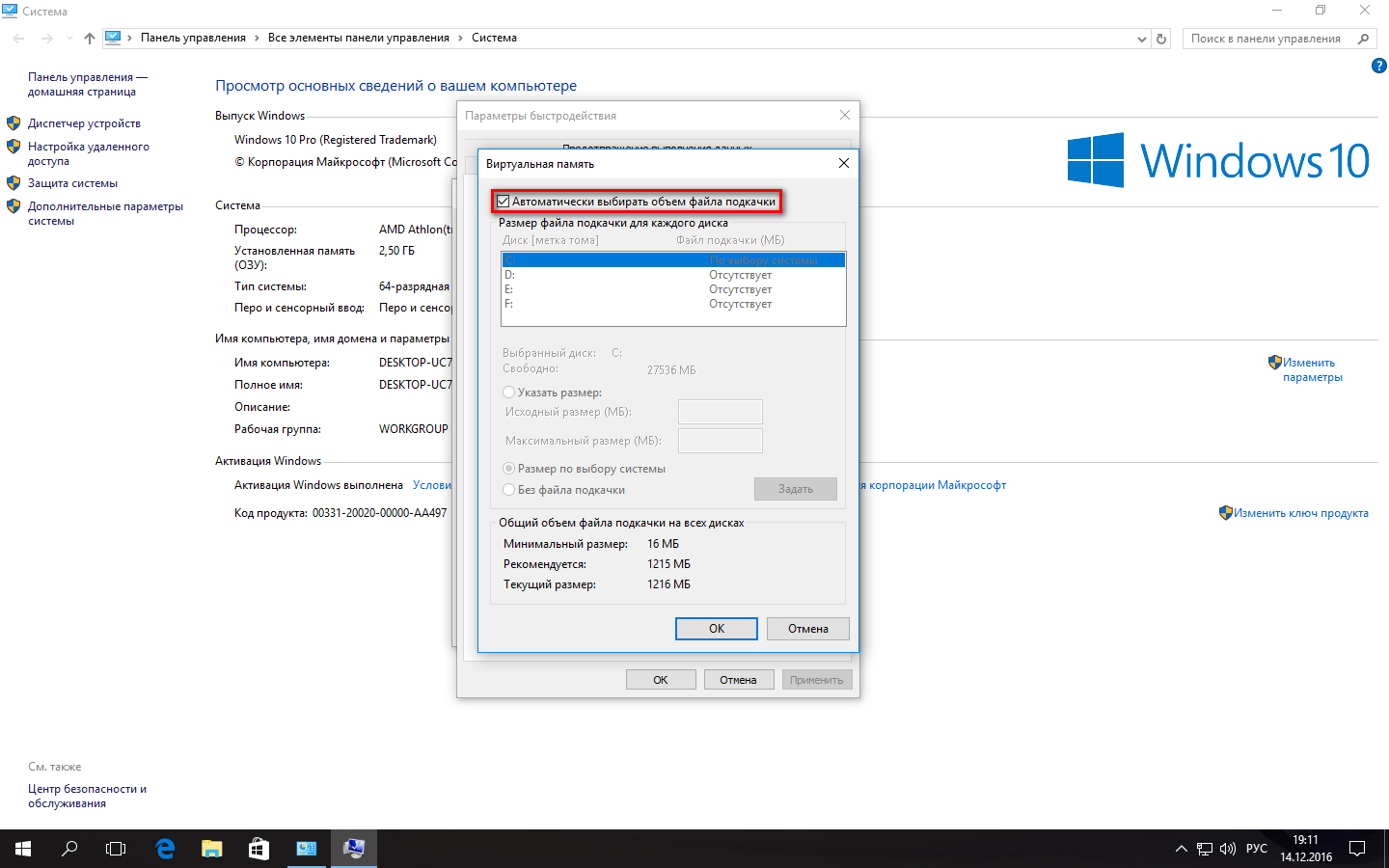This screenshot has width=1389, height=868.
Task: Select drive E: row in paging list
Action: [673, 289]
